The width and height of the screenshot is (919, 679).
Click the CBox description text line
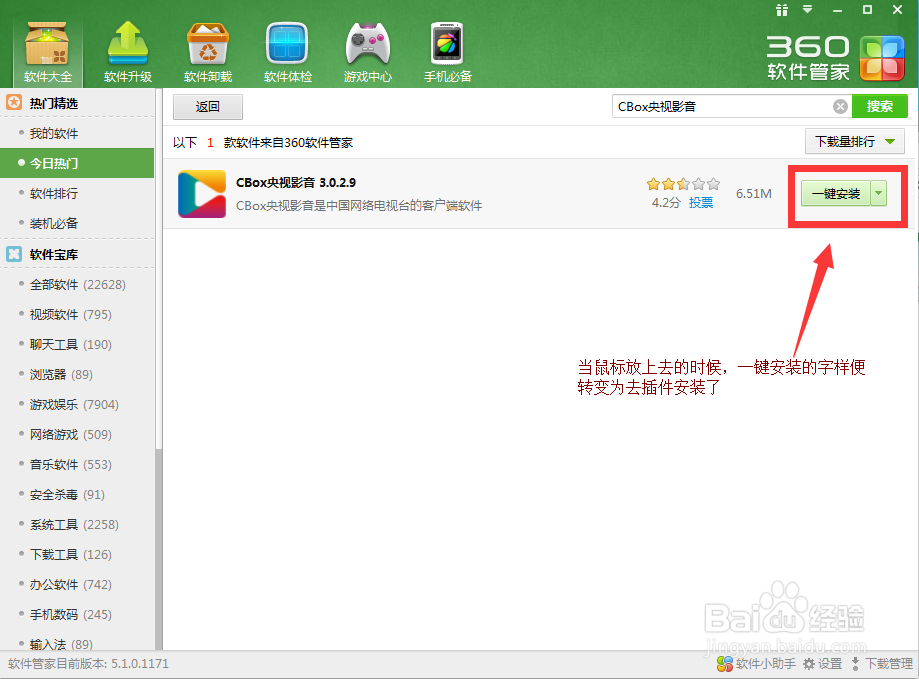coord(359,206)
